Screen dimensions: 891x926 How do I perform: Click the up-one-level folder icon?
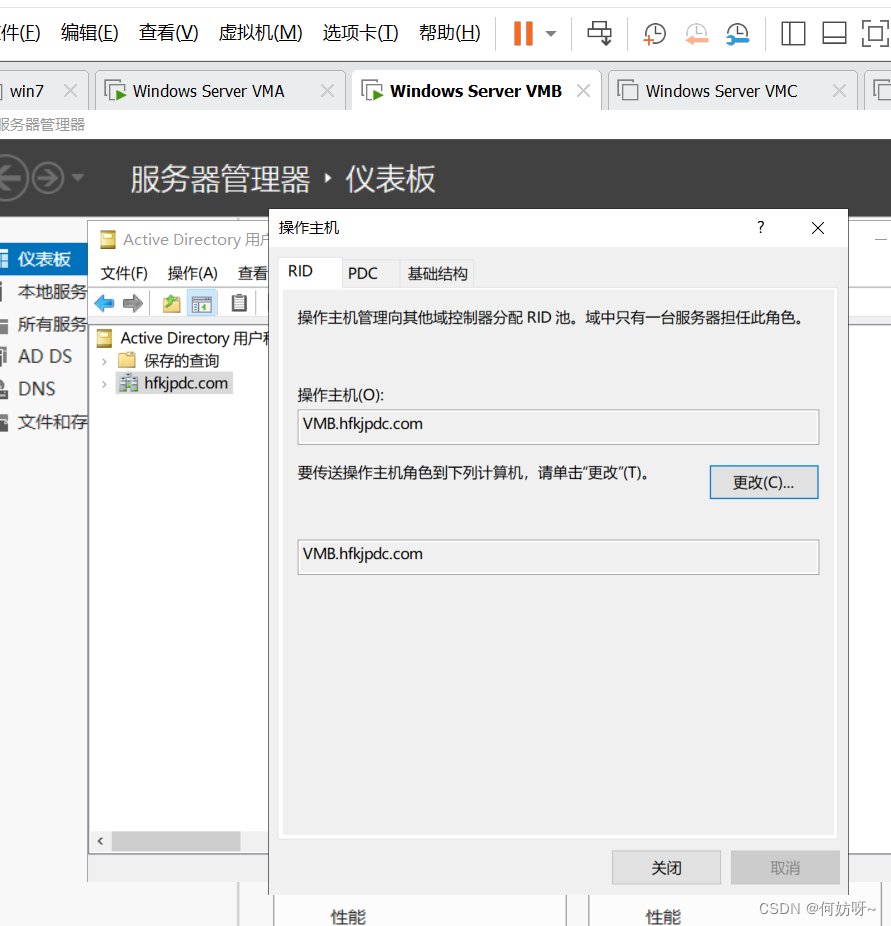pyautogui.click(x=172, y=303)
